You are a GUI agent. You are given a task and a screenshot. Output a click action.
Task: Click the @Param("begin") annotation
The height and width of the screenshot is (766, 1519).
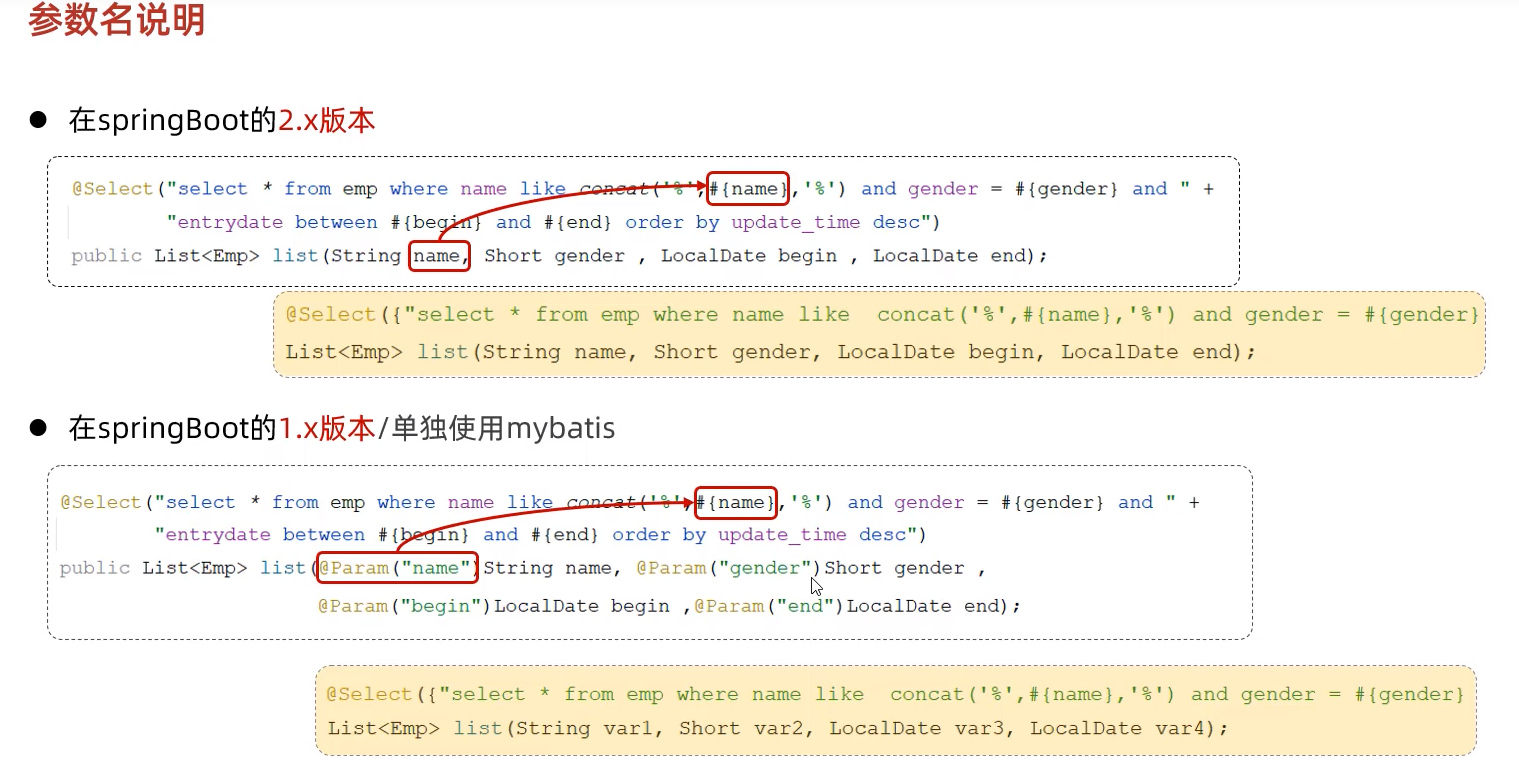(x=405, y=606)
